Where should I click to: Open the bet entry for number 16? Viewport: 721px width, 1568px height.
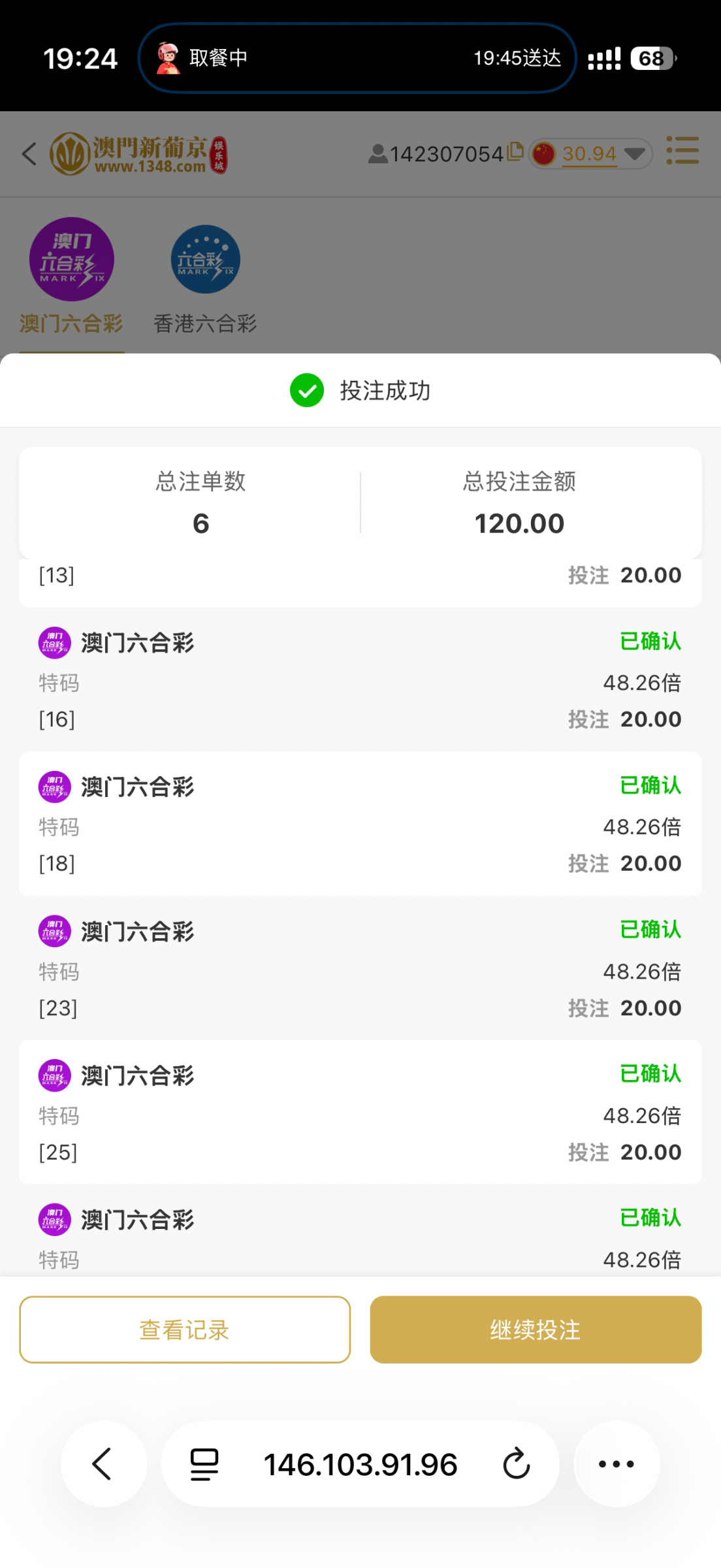point(360,680)
